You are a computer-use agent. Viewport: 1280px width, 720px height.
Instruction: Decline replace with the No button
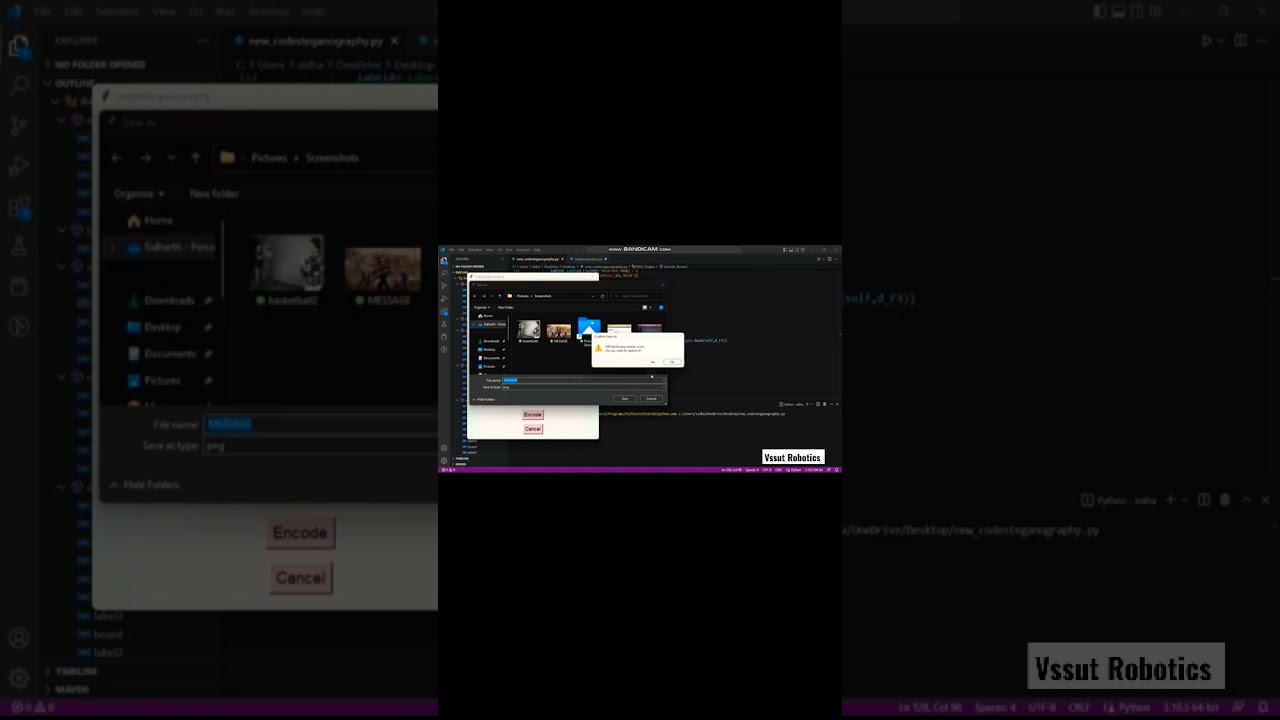point(672,362)
